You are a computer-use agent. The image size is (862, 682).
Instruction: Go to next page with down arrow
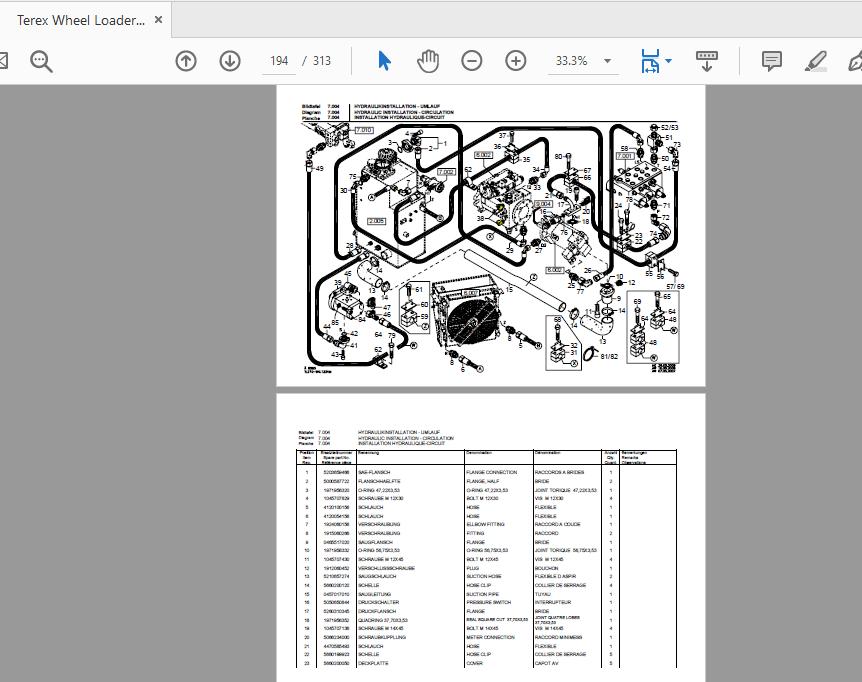pyautogui.click(x=230, y=61)
